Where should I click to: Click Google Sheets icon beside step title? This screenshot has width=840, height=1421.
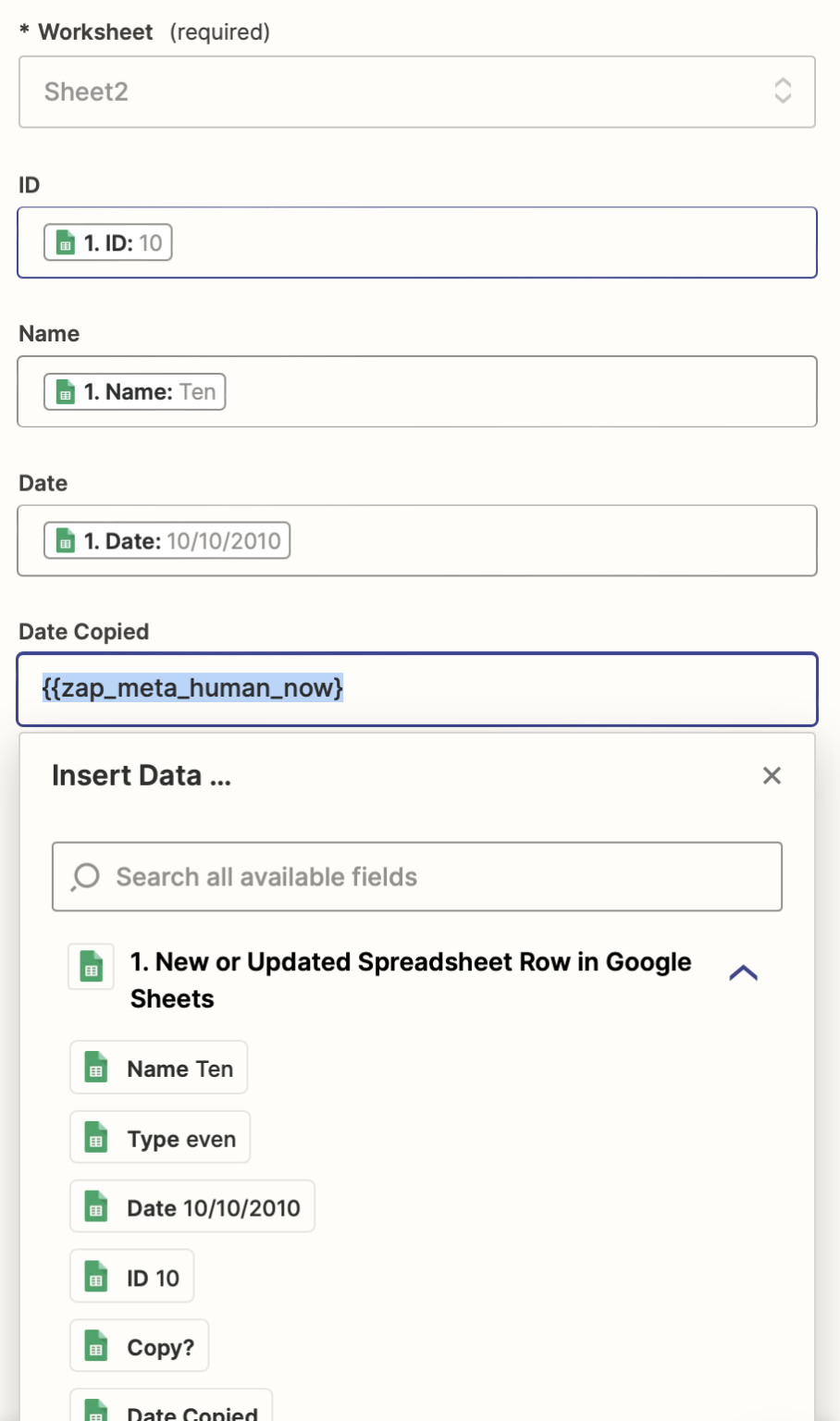point(92,968)
